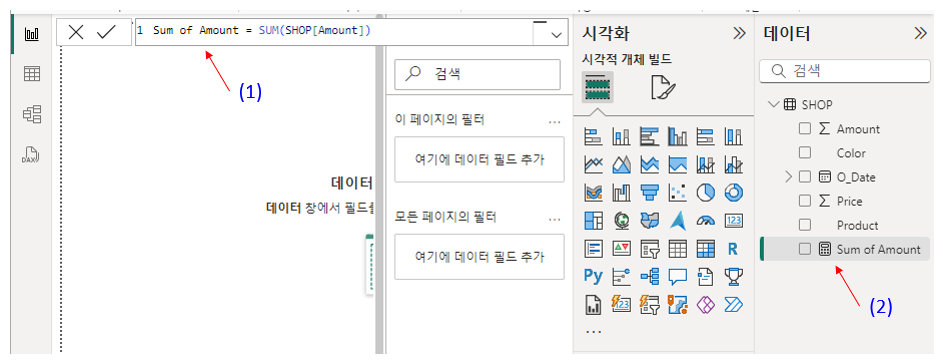
Task: Choose the Waterfall chart visual
Action: [621, 193]
